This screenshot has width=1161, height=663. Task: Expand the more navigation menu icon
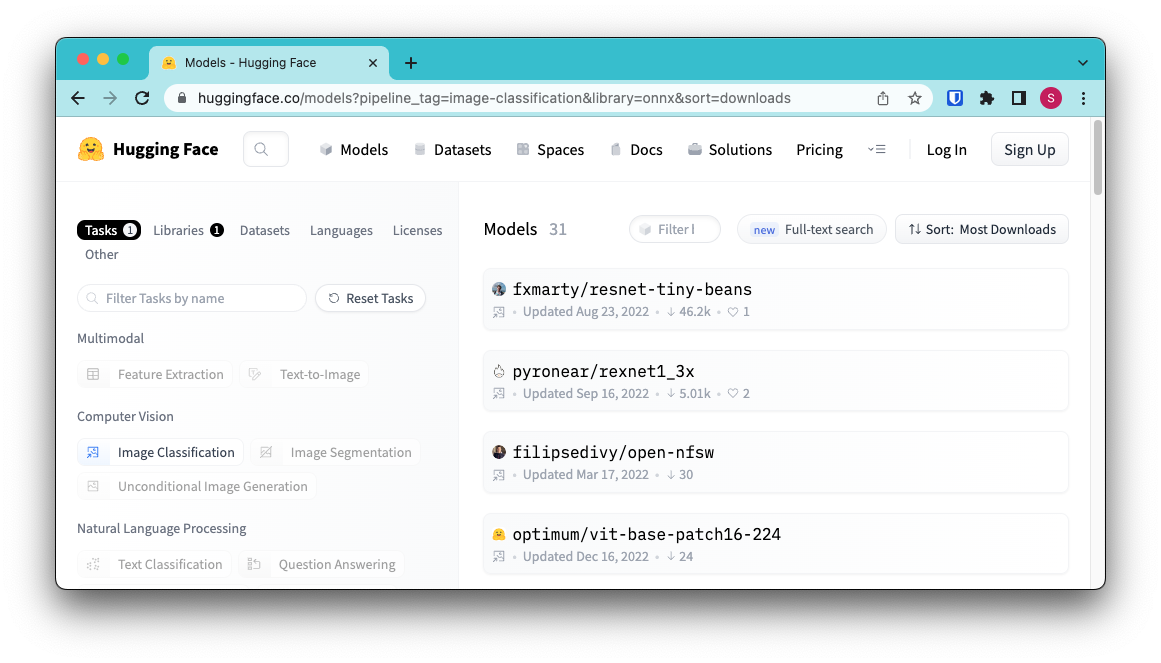(x=877, y=150)
